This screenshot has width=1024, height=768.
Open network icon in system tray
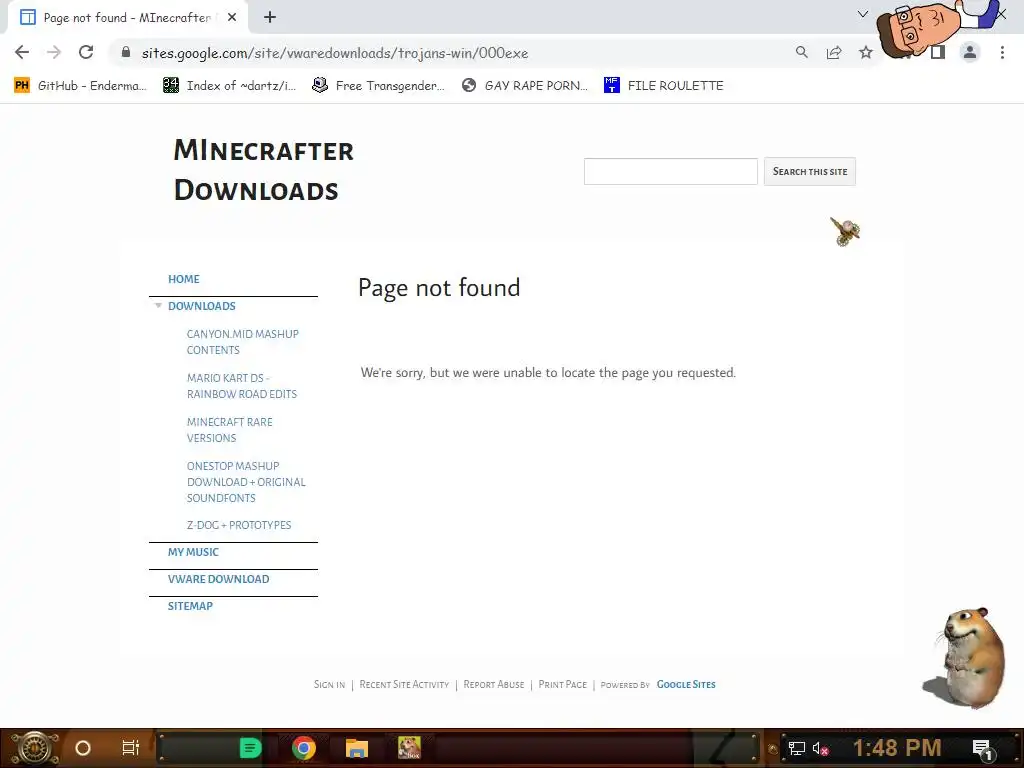tap(797, 748)
